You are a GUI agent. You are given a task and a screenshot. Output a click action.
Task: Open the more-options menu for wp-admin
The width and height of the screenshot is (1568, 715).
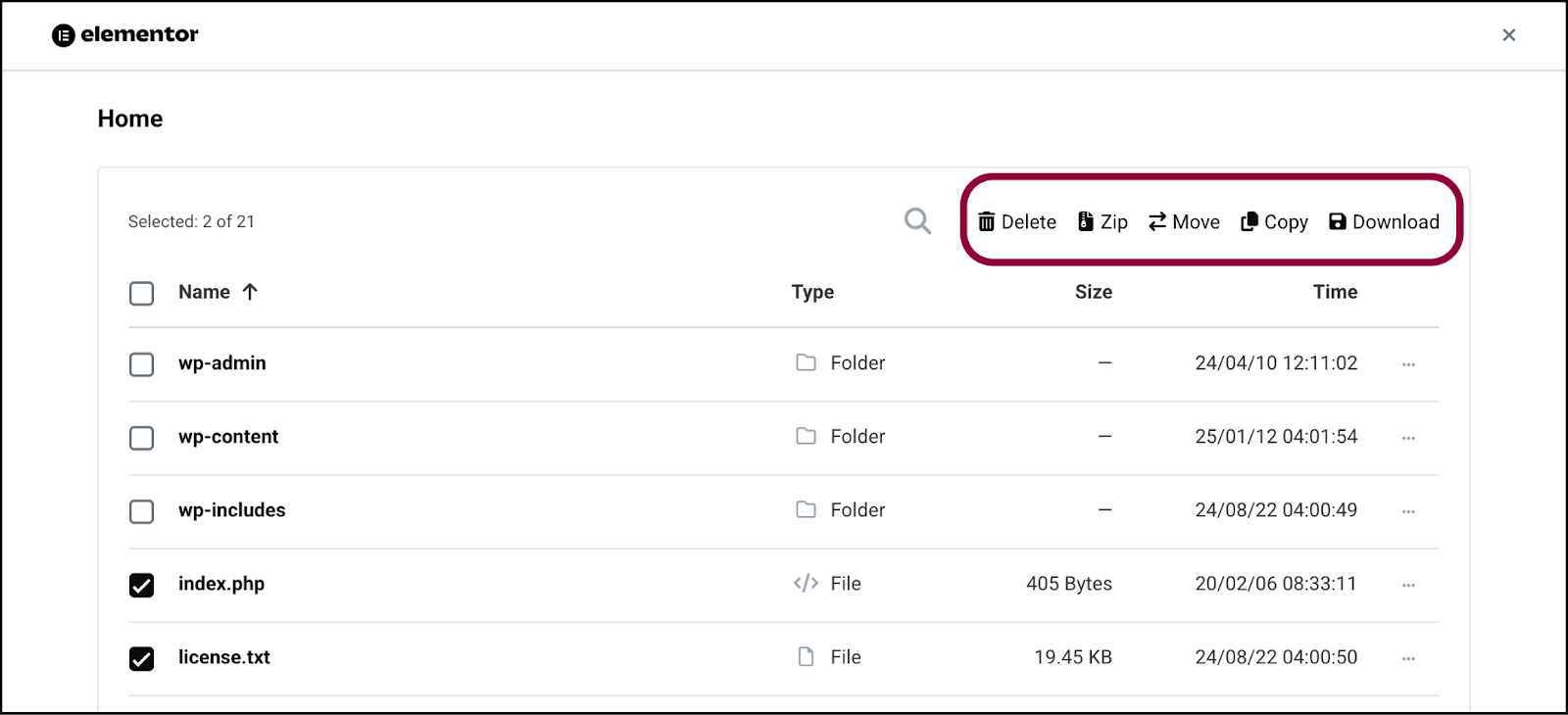click(1408, 364)
